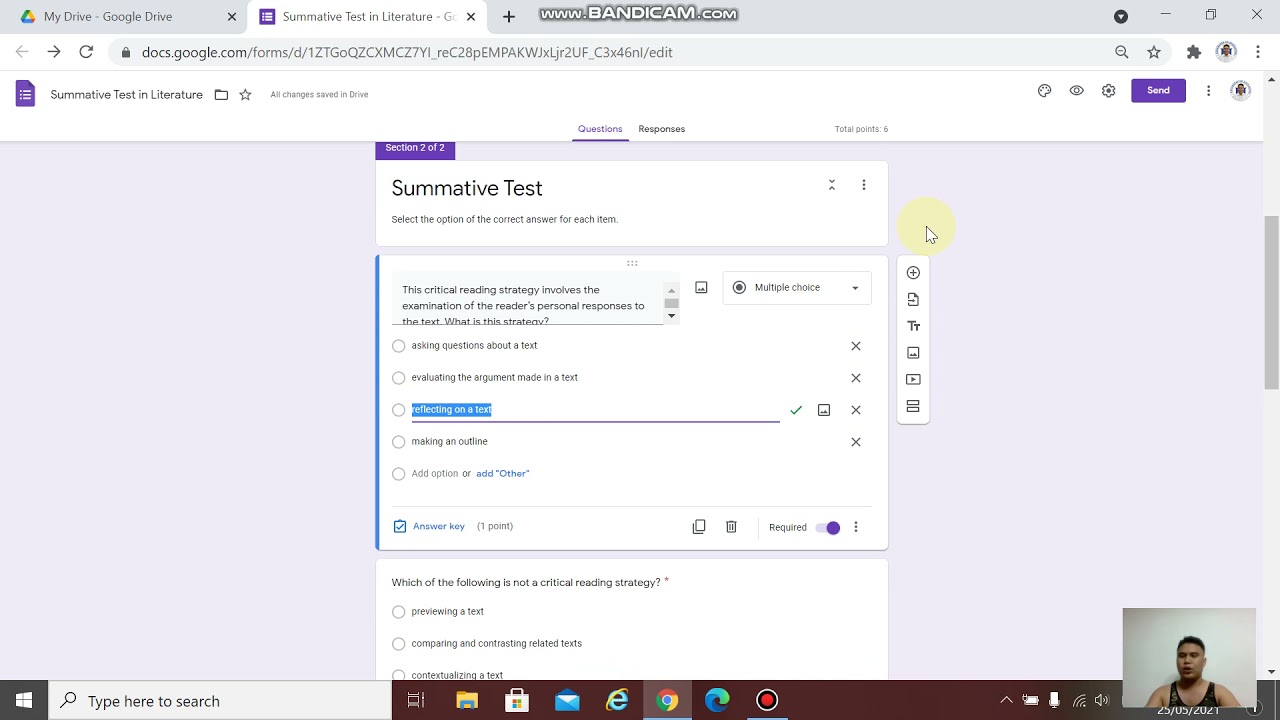
Task: Collapse the Summative Test section
Action: point(831,185)
